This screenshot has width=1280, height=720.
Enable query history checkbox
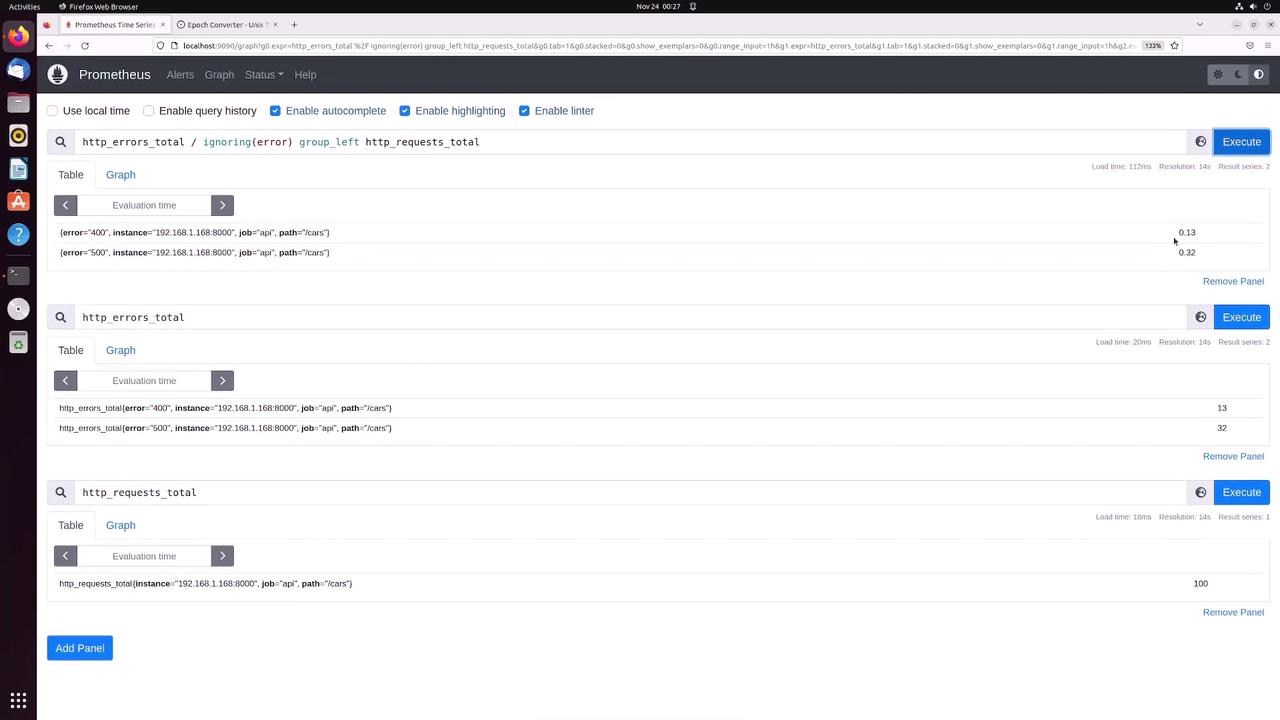(x=149, y=111)
